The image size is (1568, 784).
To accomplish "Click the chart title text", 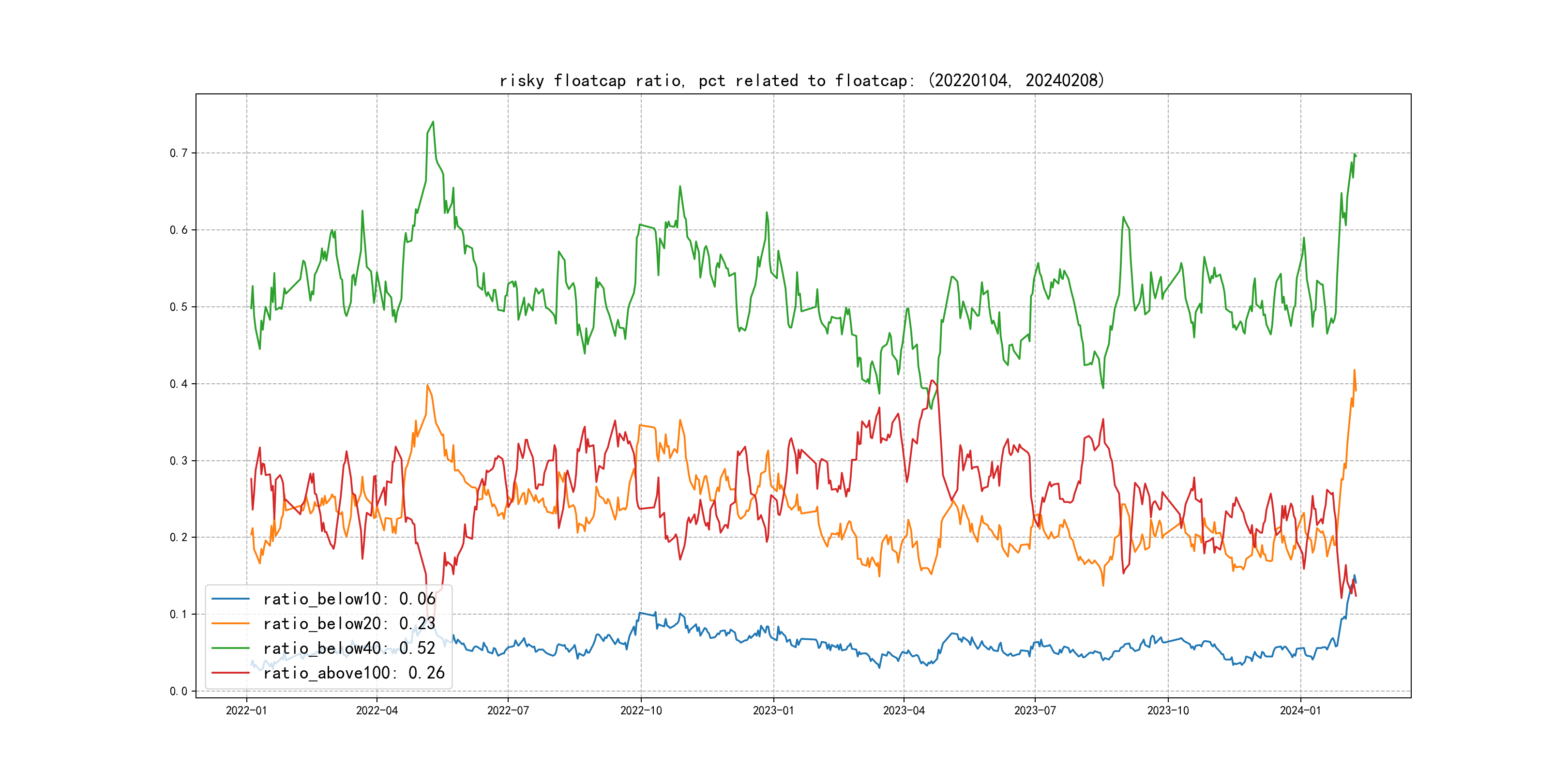I will pyautogui.click(x=801, y=80).
